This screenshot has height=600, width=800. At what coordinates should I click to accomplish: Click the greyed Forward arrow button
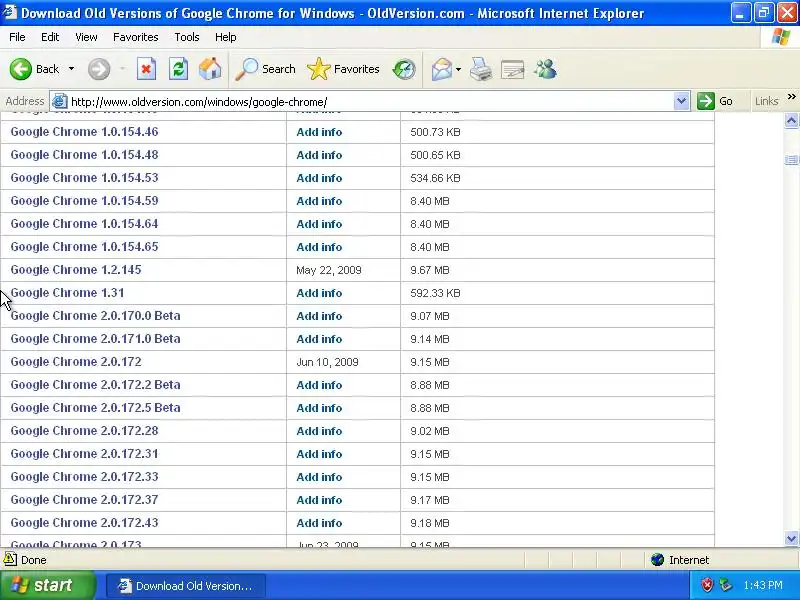(x=99, y=69)
